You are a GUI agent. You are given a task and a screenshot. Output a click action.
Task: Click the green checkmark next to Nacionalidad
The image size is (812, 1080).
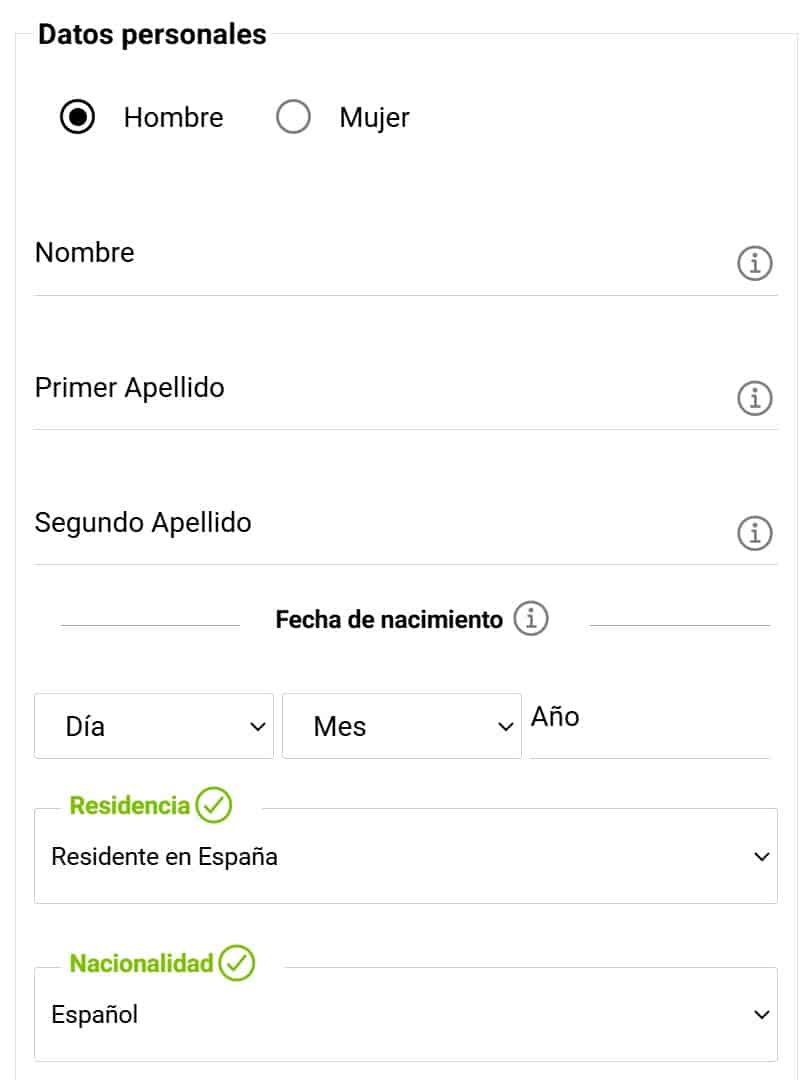tap(237, 963)
